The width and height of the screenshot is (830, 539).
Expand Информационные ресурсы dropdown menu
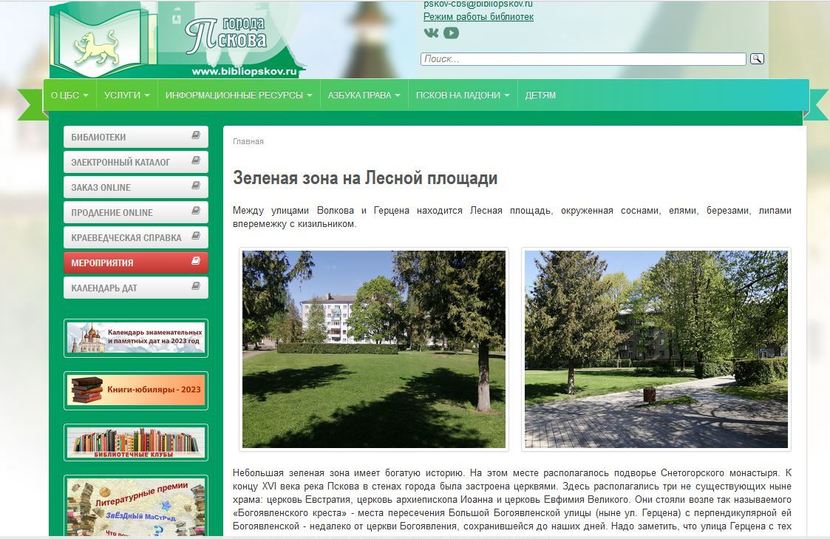tap(239, 95)
